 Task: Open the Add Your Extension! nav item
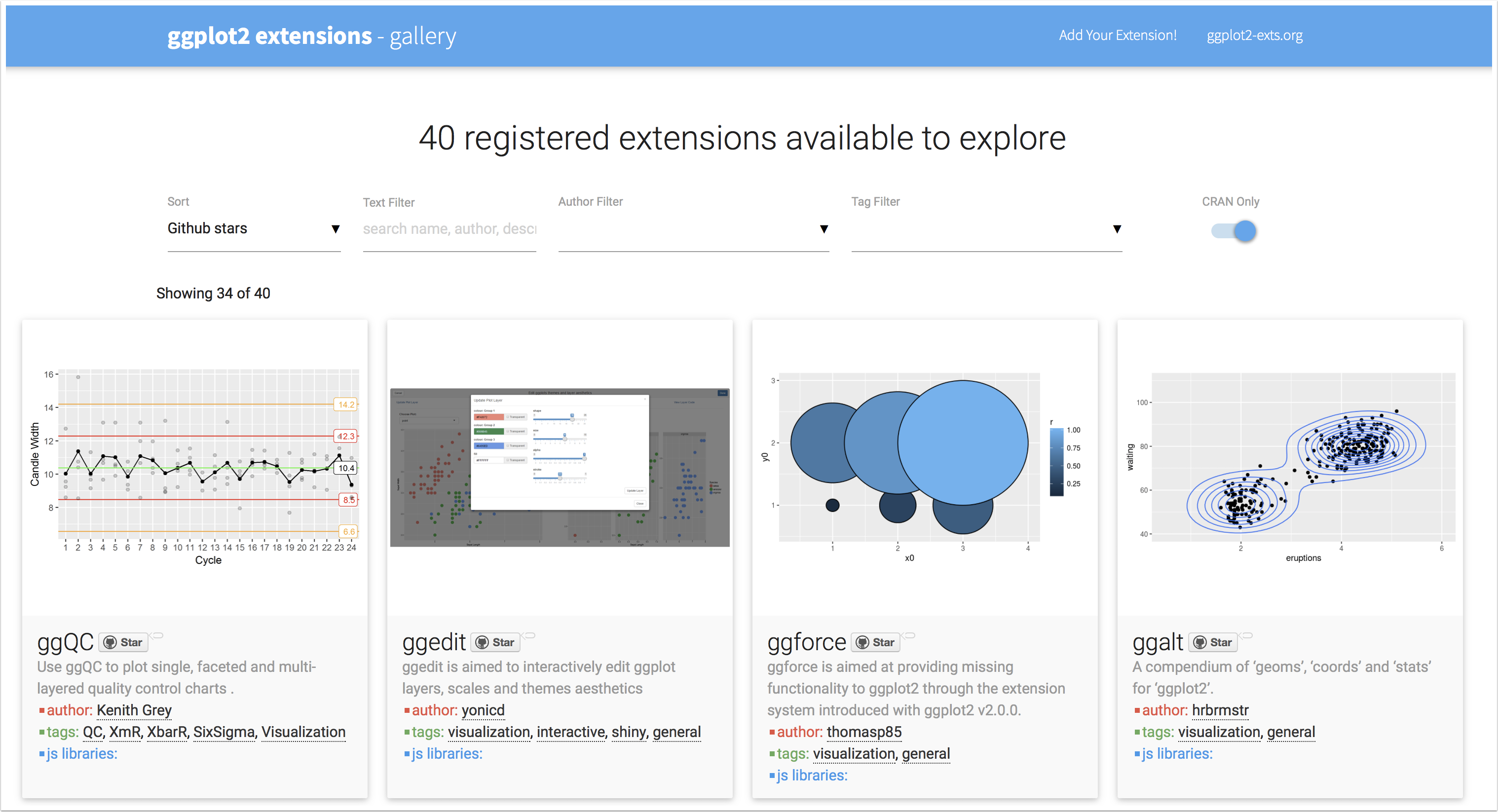1117,36
